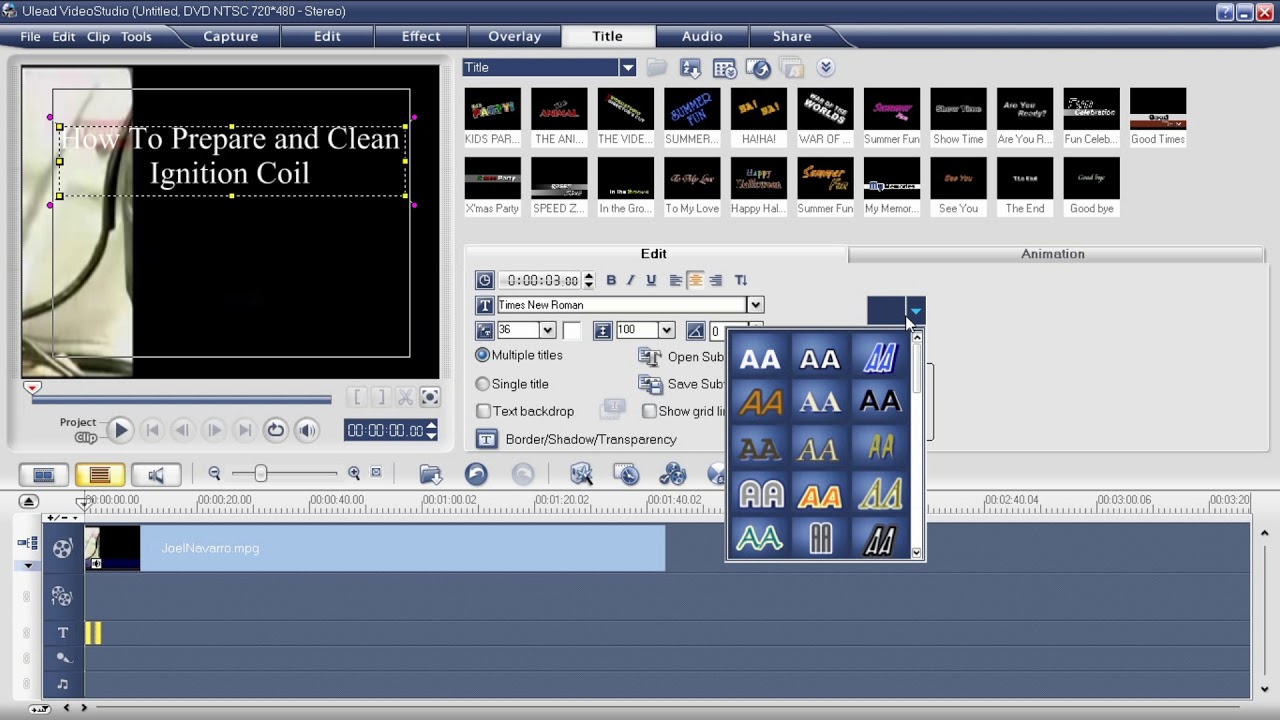This screenshot has height=720, width=1280.
Task: Switch preview to Project mode
Action: (x=77, y=422)
